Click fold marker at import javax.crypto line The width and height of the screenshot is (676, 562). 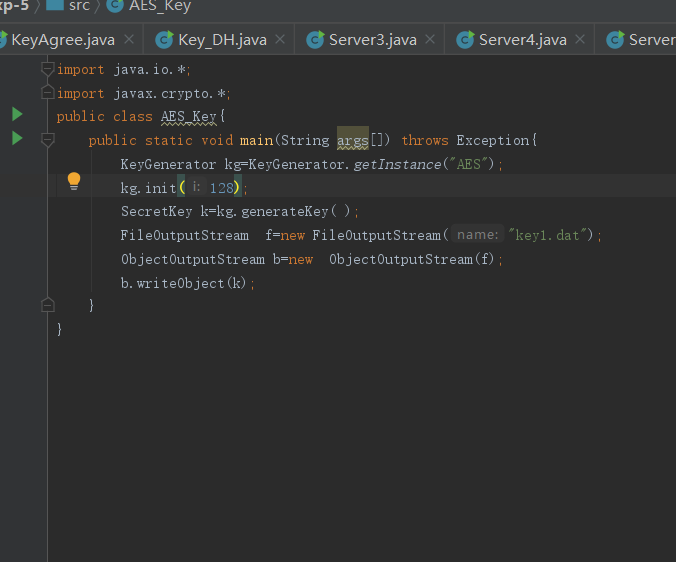click(x=47, y=92)
